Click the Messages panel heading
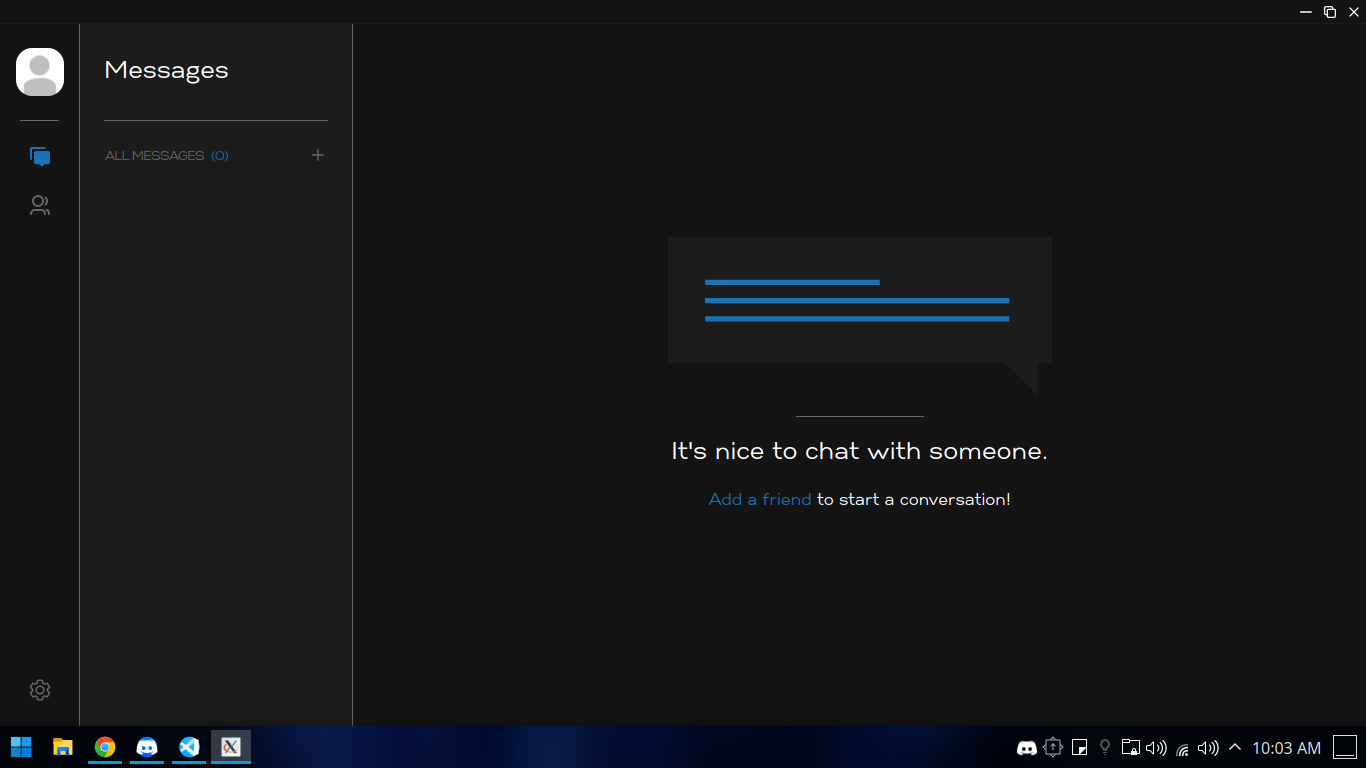1366x768 pixels. pyautogui.click(x=166, y=70)
